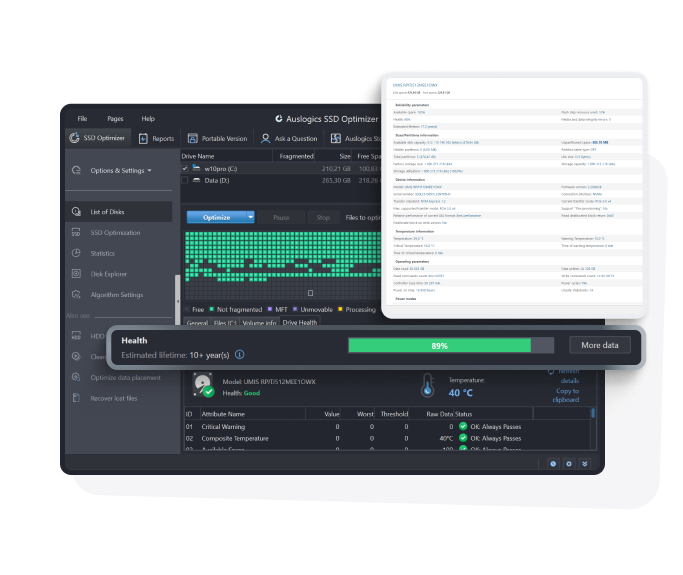Click the Optimize button

pos(216,217)
